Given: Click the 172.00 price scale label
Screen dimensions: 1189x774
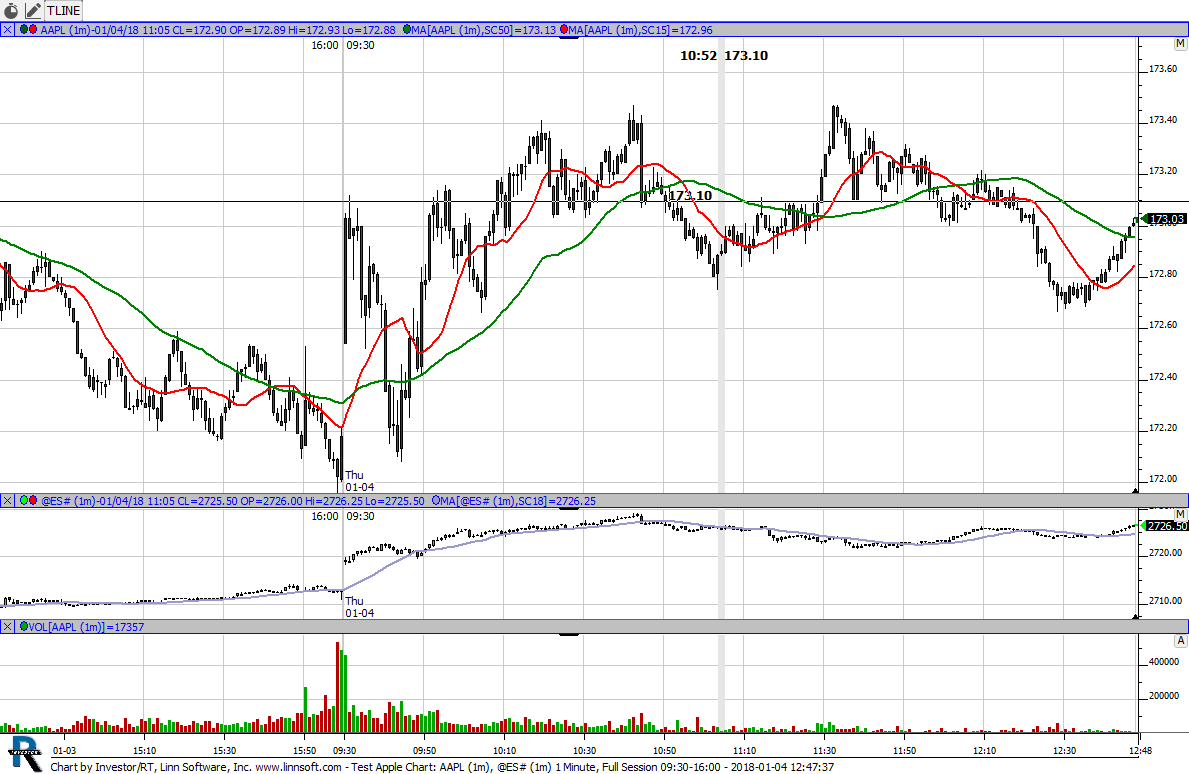Looking at the screenshot, I should [x=1163, y=478].
